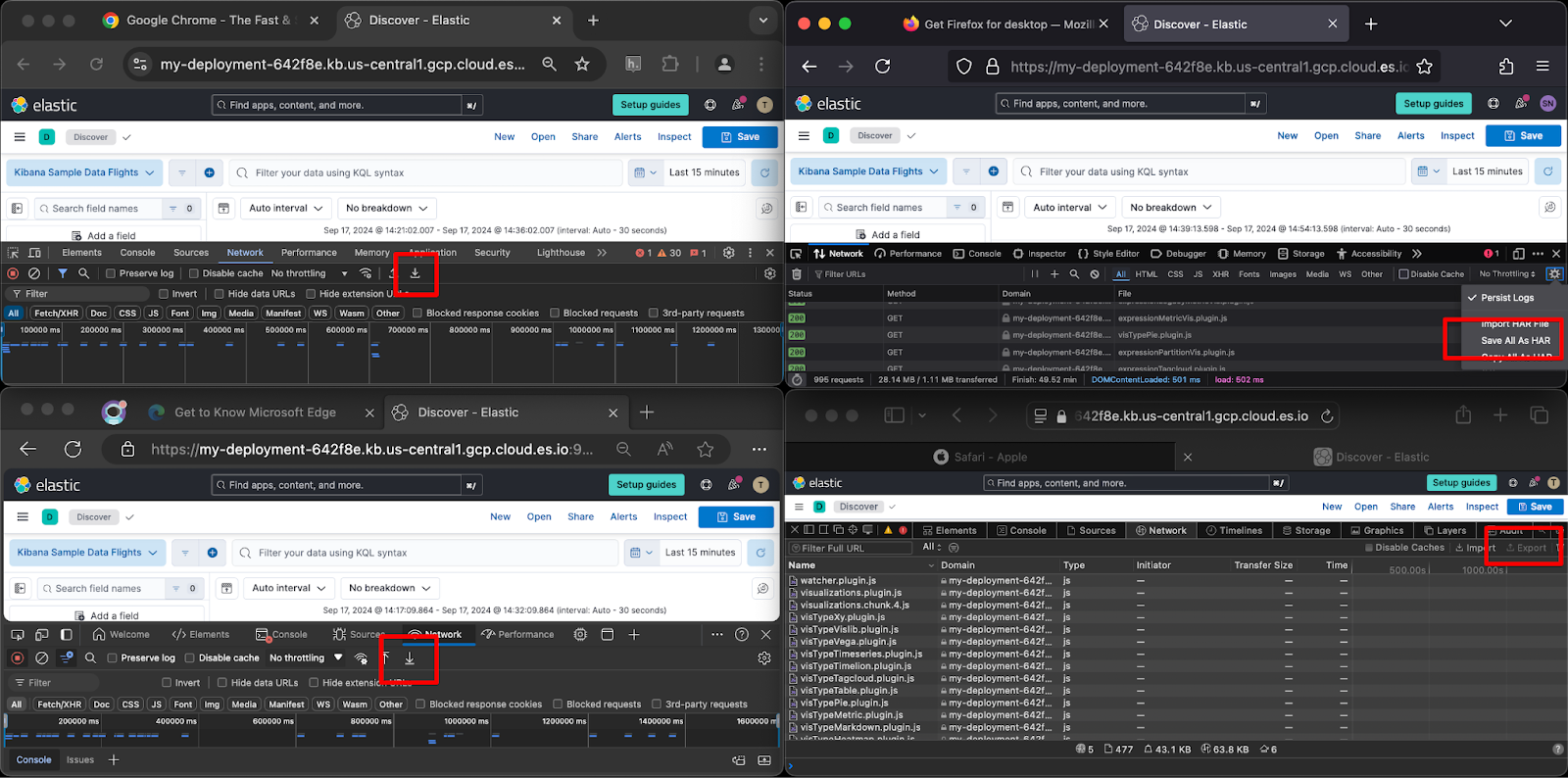Screen dimensions: 1568x778
Task: Toggle the device toolbar icon in Chrome DevTools
Action: point(35,252)
